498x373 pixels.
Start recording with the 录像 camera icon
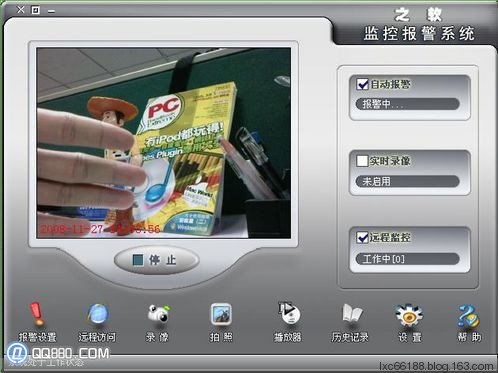click(x=158, y=313)
